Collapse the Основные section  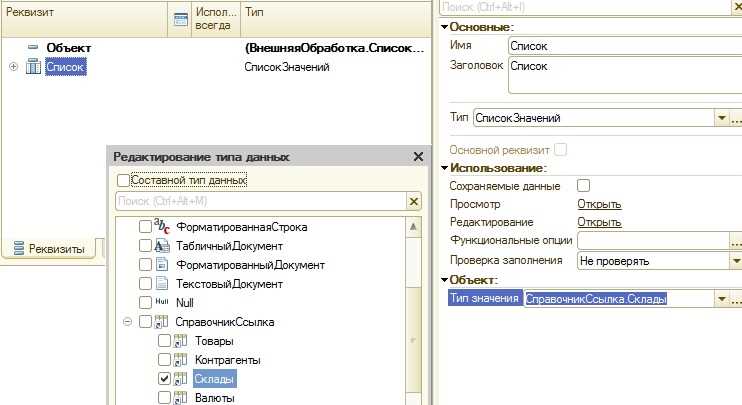444,27
